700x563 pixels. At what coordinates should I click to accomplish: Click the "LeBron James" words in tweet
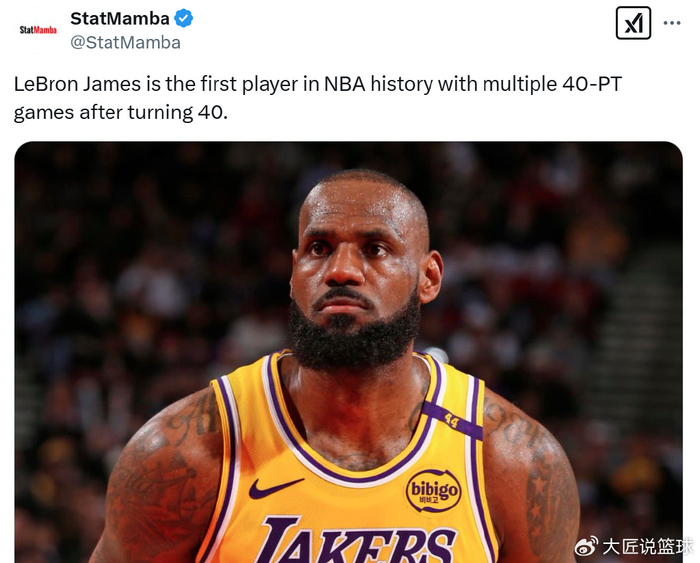(77, 84)
